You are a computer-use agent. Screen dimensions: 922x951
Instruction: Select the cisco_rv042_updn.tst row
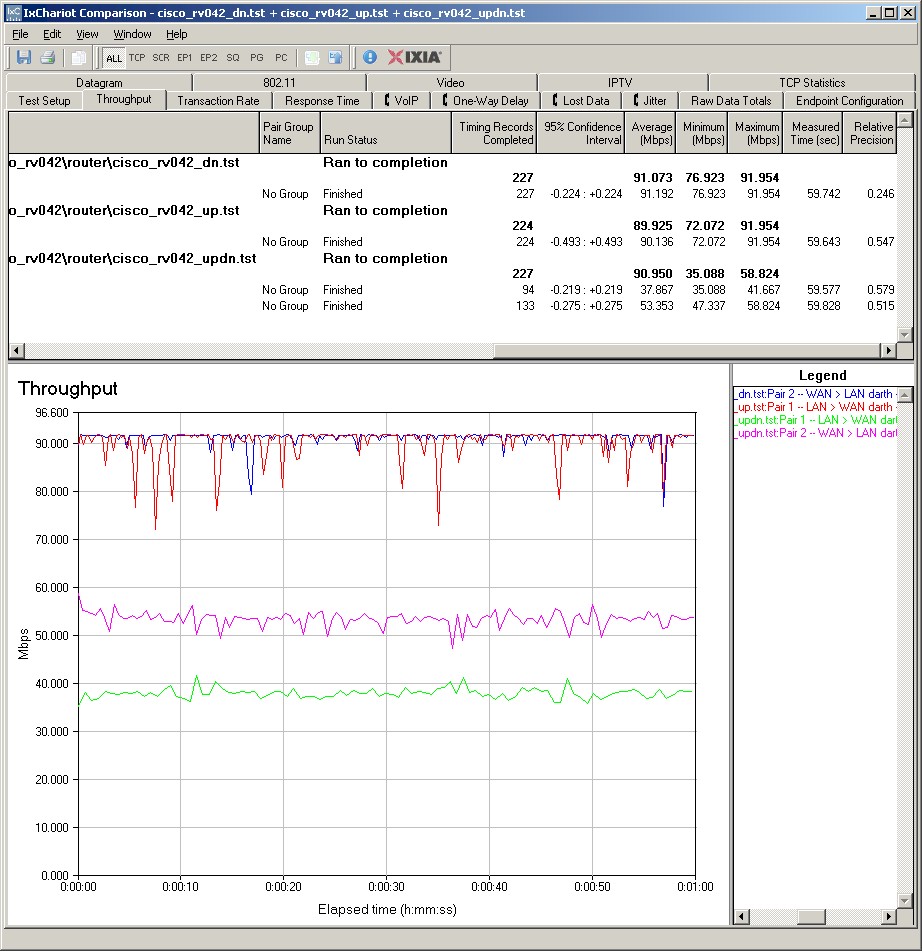click(453, 258)
